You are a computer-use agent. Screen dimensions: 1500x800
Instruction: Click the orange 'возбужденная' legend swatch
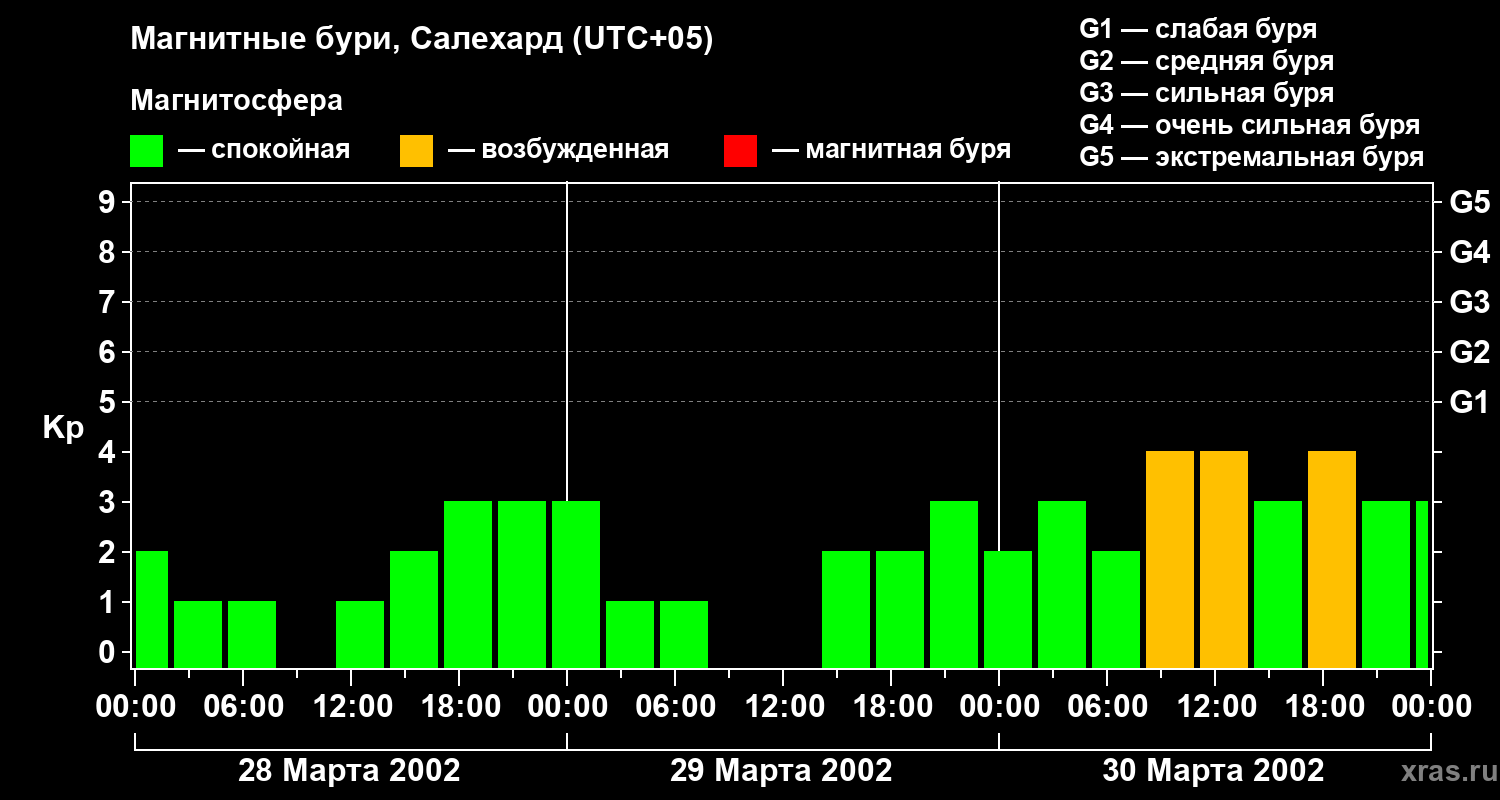pyautogui.click(x=416, y=151)
